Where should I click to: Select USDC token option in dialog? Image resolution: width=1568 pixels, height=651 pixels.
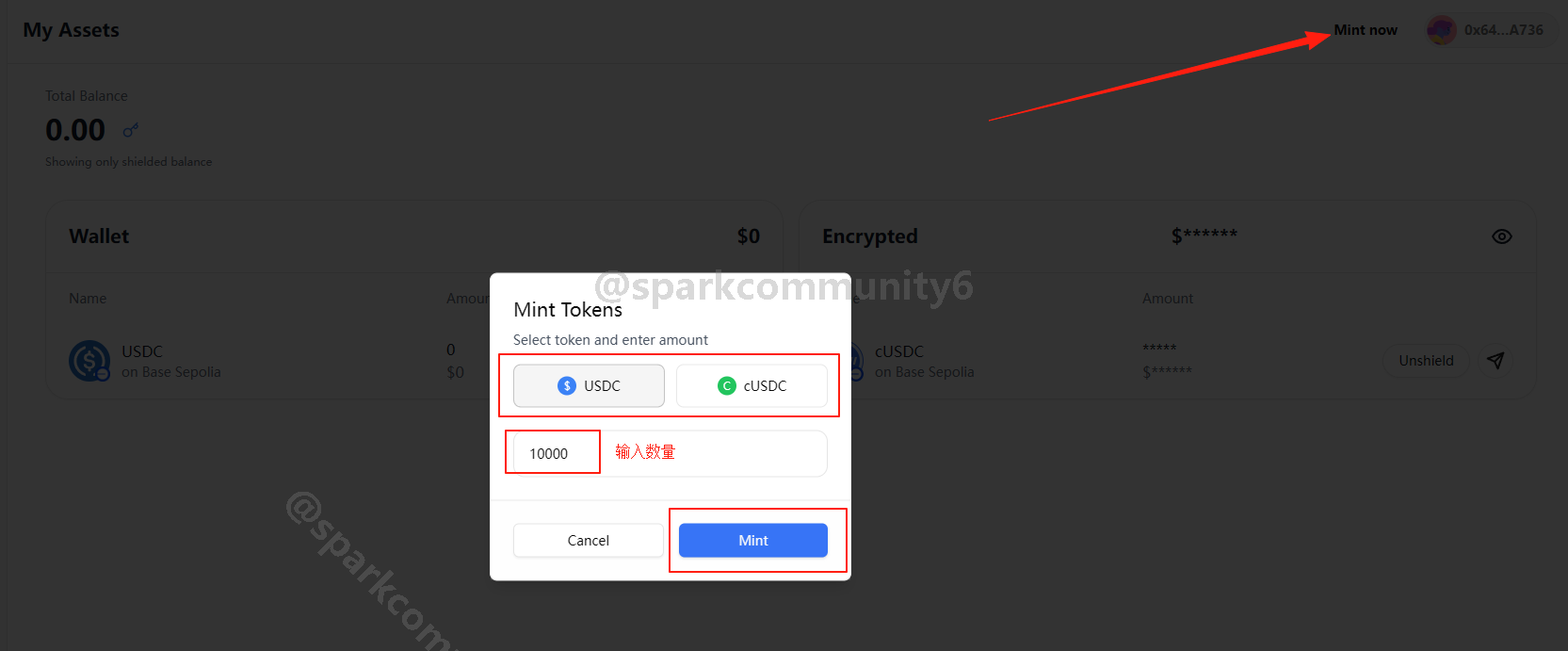589,385
